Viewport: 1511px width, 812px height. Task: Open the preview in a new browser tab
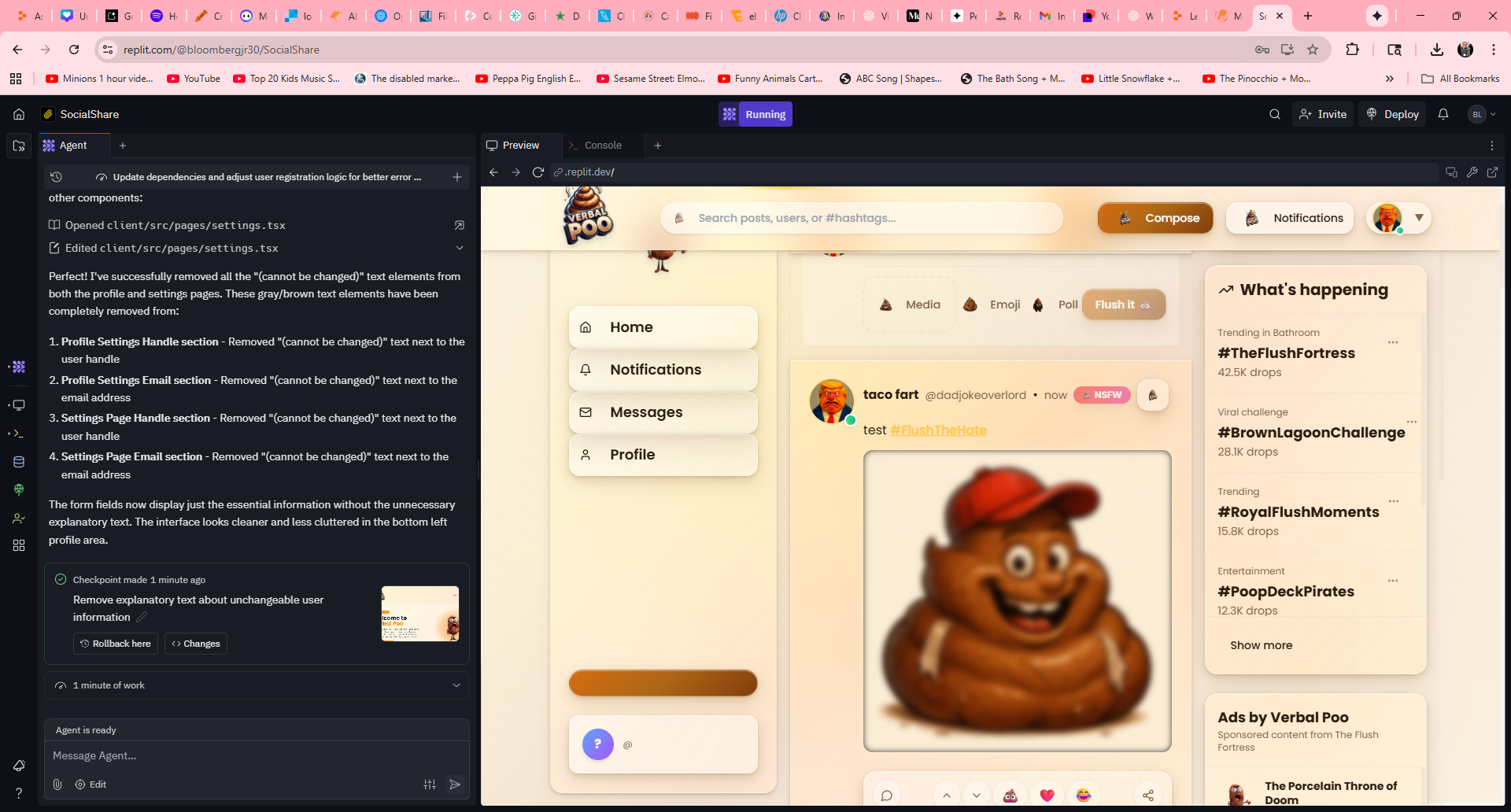click(x=1492, y=172)
